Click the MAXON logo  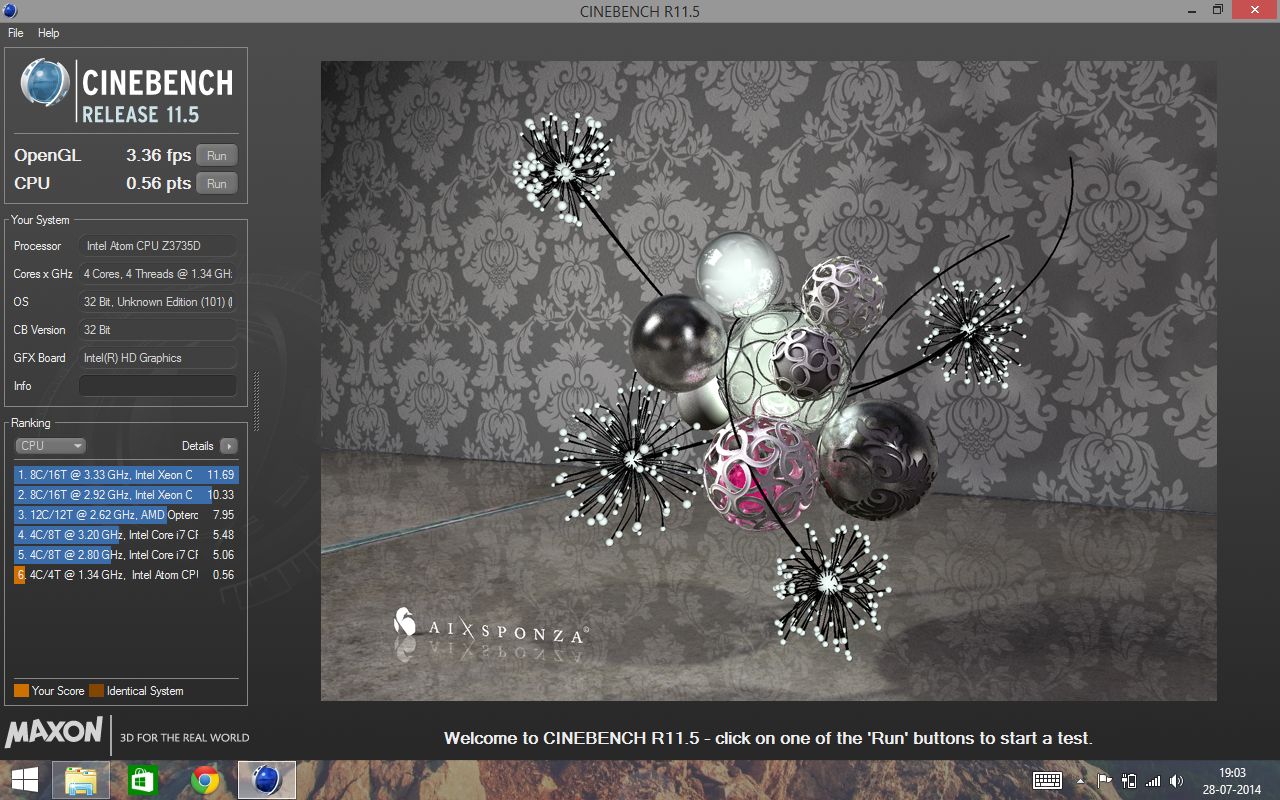pyautogui.click(x=54, y=732)
